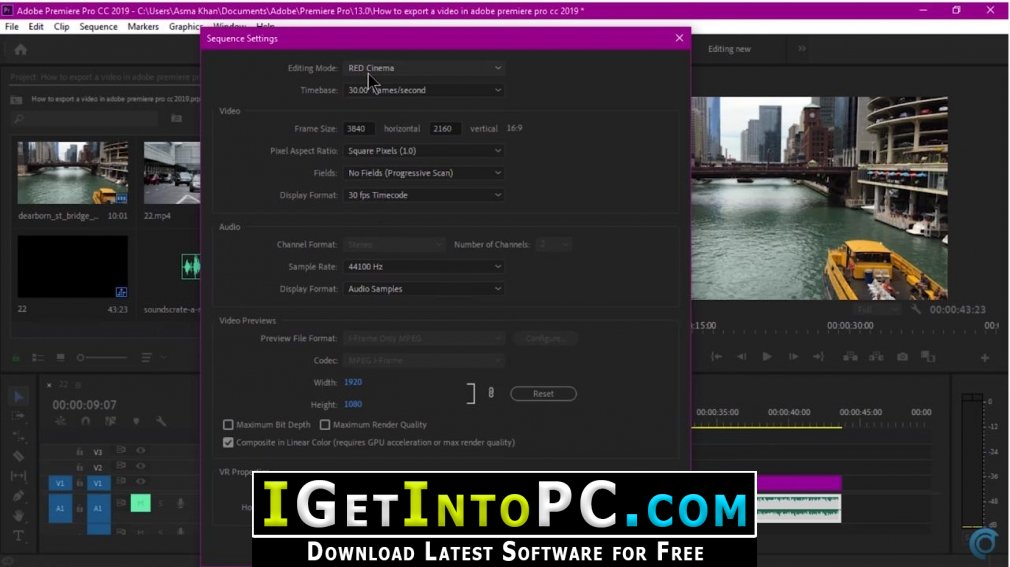Play the program monitor video
The height and width of the screenshot is (567, 1010).
767,357
